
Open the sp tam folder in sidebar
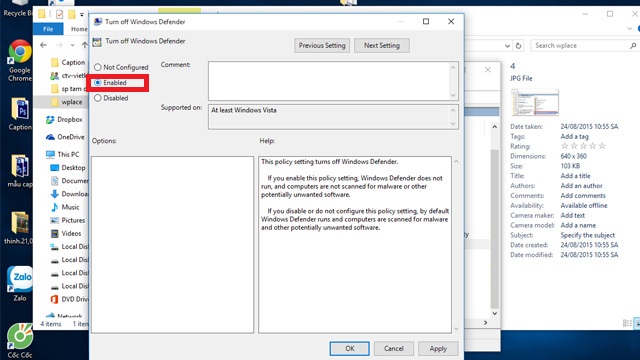pos(68,89)
